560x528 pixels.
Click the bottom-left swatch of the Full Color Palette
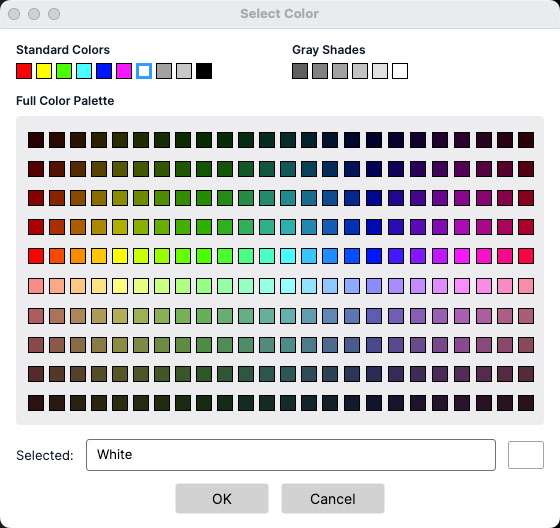(36, 403)
